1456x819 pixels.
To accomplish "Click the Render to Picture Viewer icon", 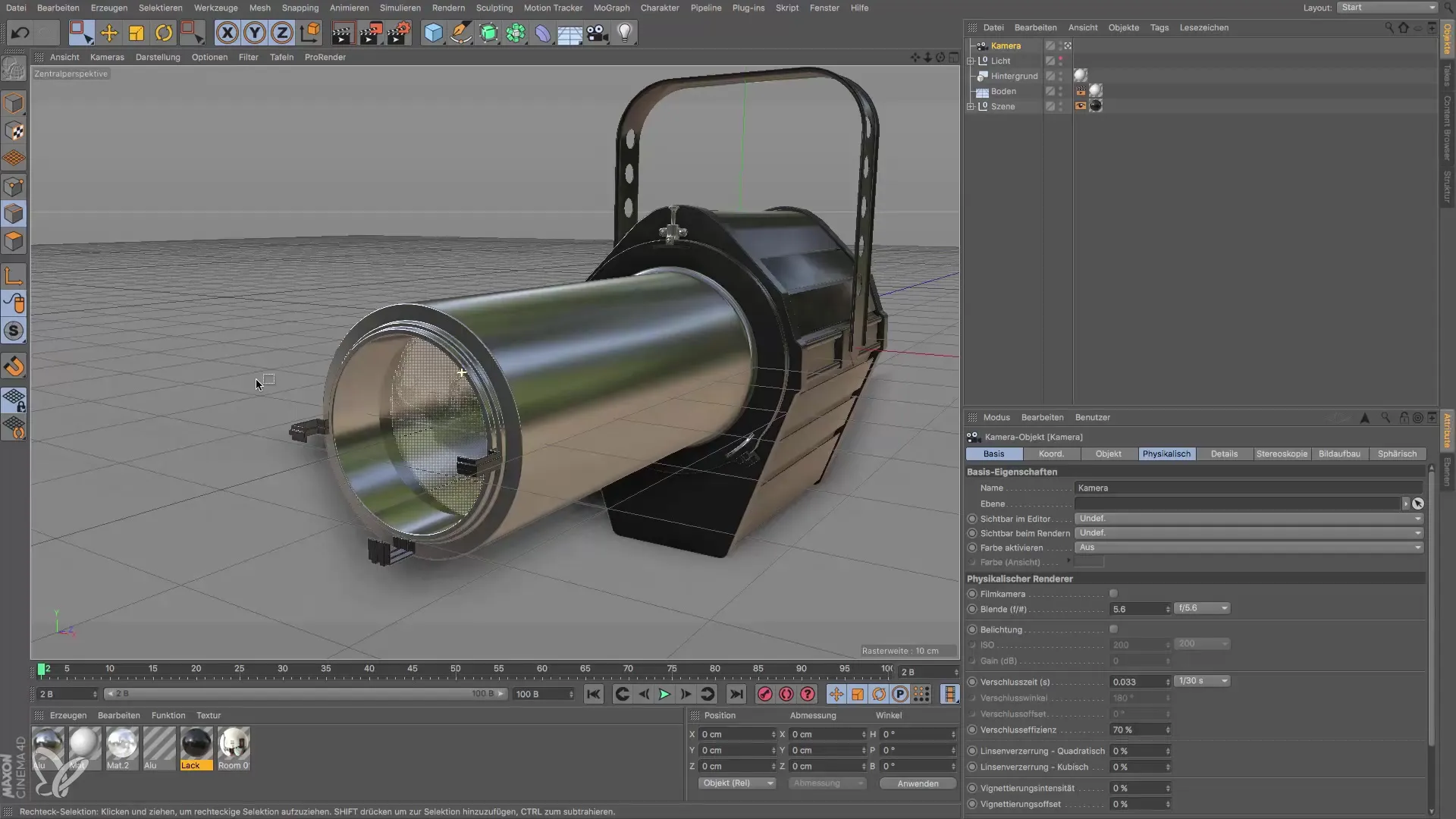I will [371, 33].
